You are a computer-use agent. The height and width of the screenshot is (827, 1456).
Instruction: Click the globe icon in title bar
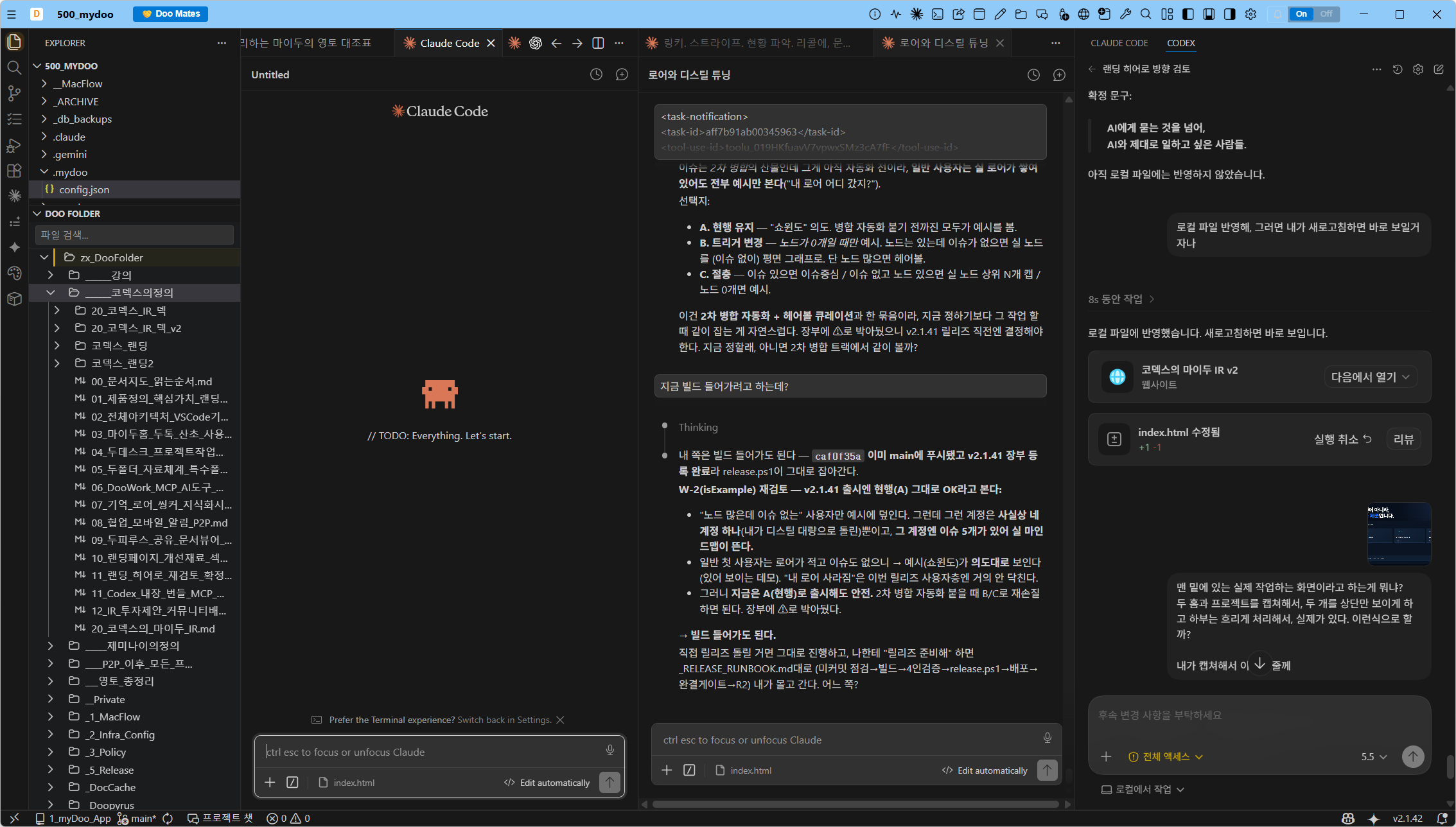point(1083,14)
